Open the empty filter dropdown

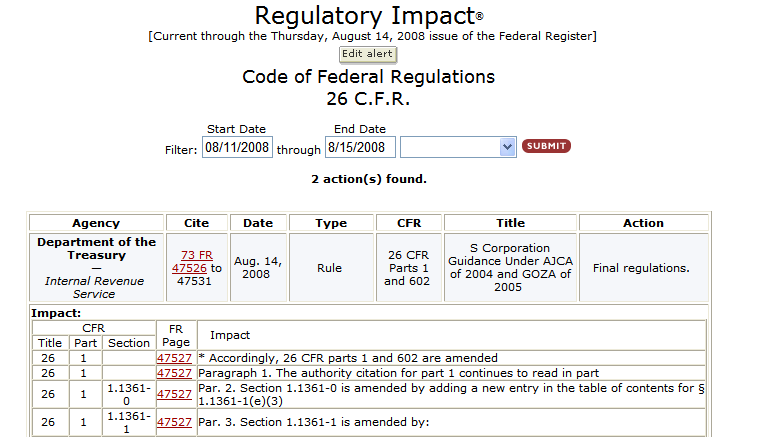tap(458, 147)
